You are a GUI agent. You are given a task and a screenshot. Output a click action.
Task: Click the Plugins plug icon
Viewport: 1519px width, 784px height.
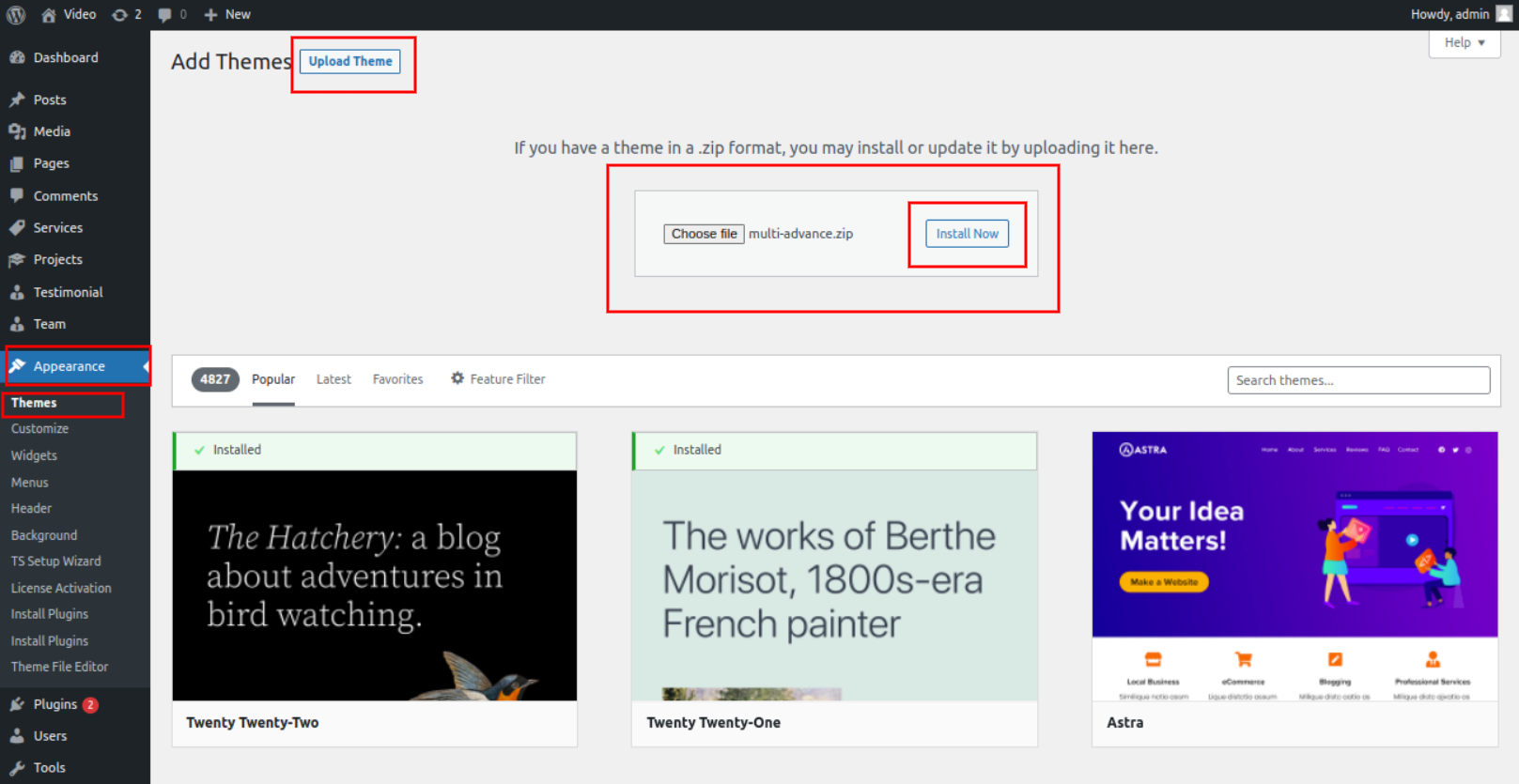pyautogui.click(x=17, y=704)
